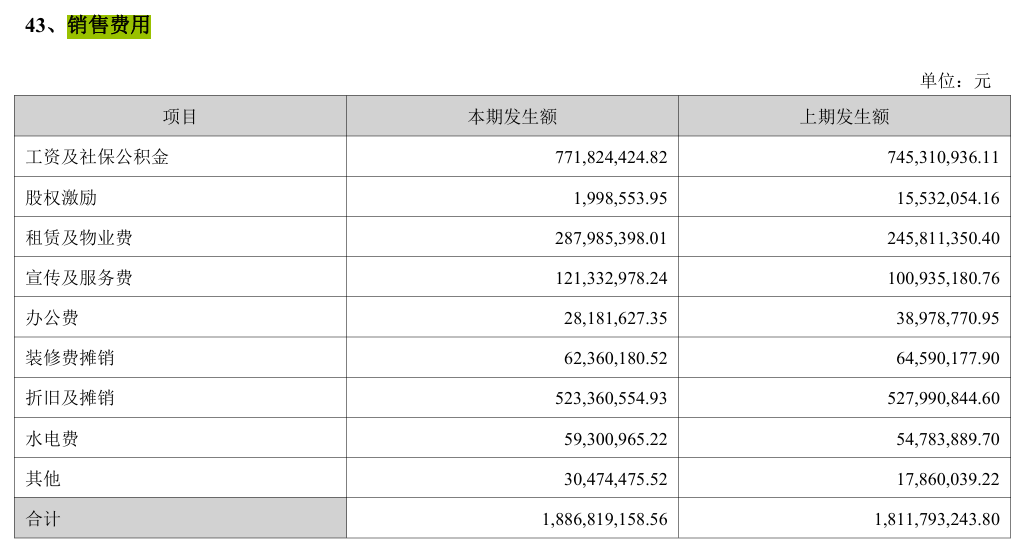This screenshot has height=548, width=1022.
Task: Click the 办公费 row label
Action: point(52,318)
